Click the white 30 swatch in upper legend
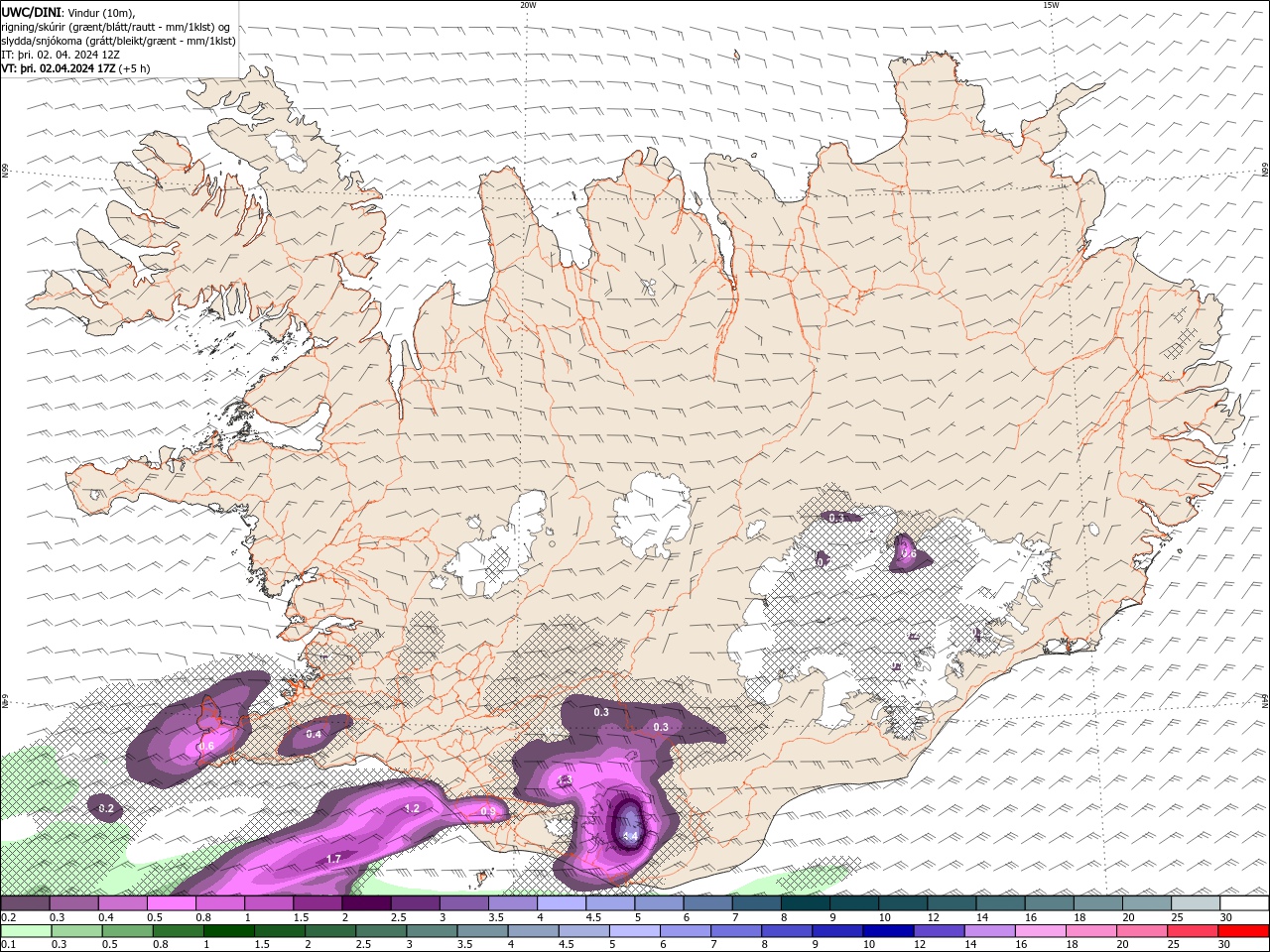Screen dimensions: 1270x952 (x=1244, y=903)
